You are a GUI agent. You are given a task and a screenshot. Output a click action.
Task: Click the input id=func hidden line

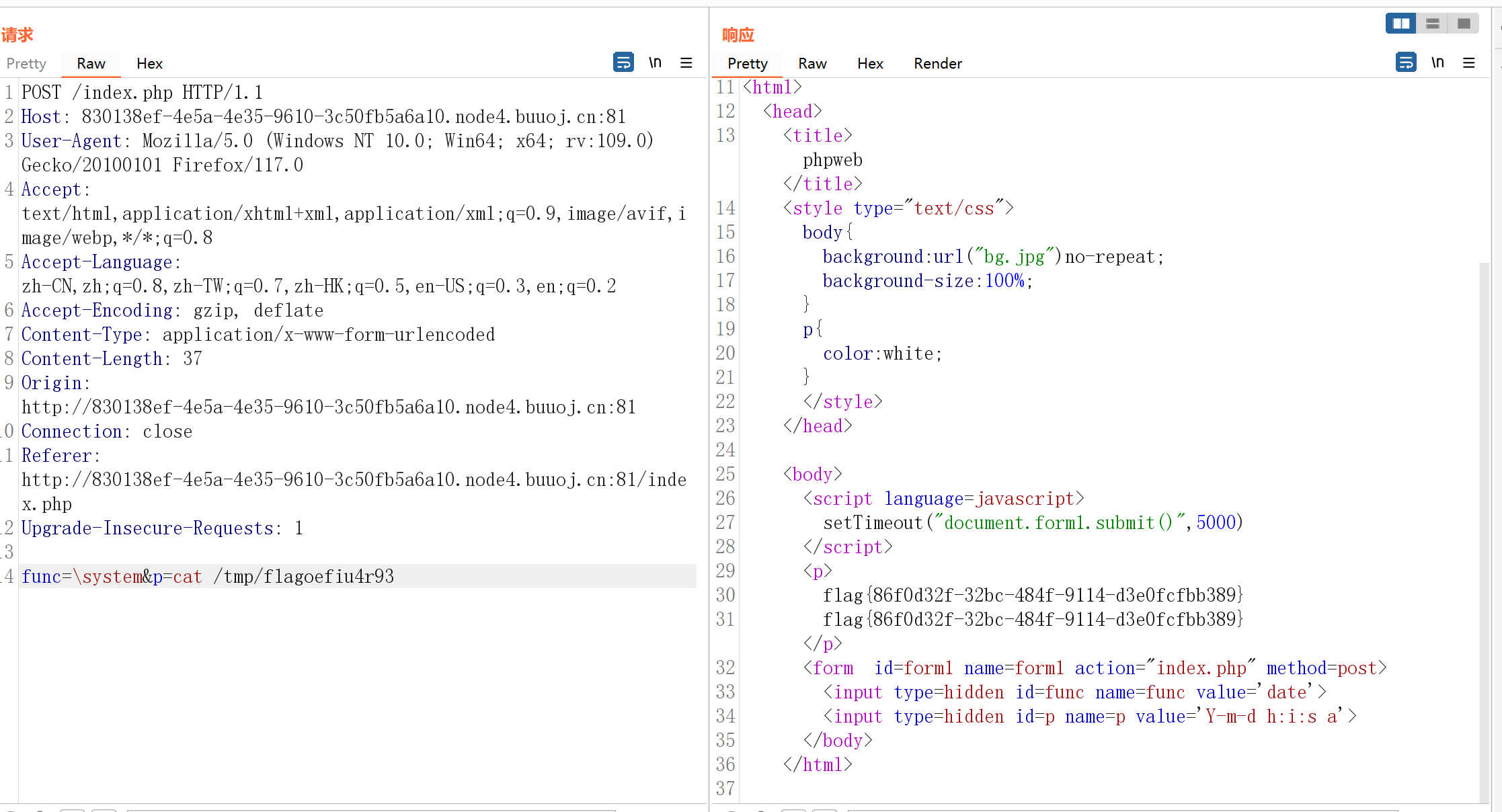[1075, 692]
